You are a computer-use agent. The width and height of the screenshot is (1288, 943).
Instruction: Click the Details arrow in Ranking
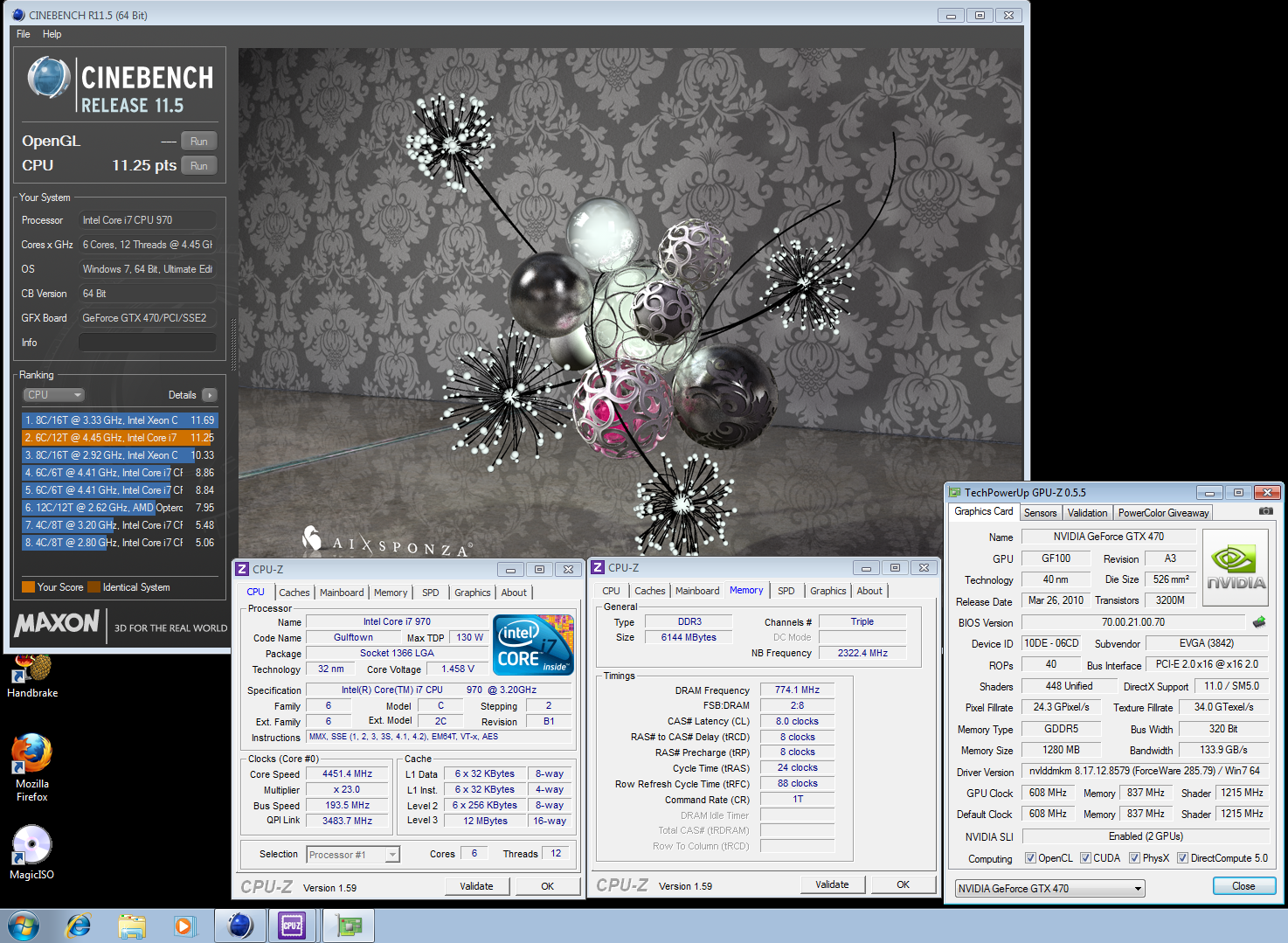click(210, 395)
